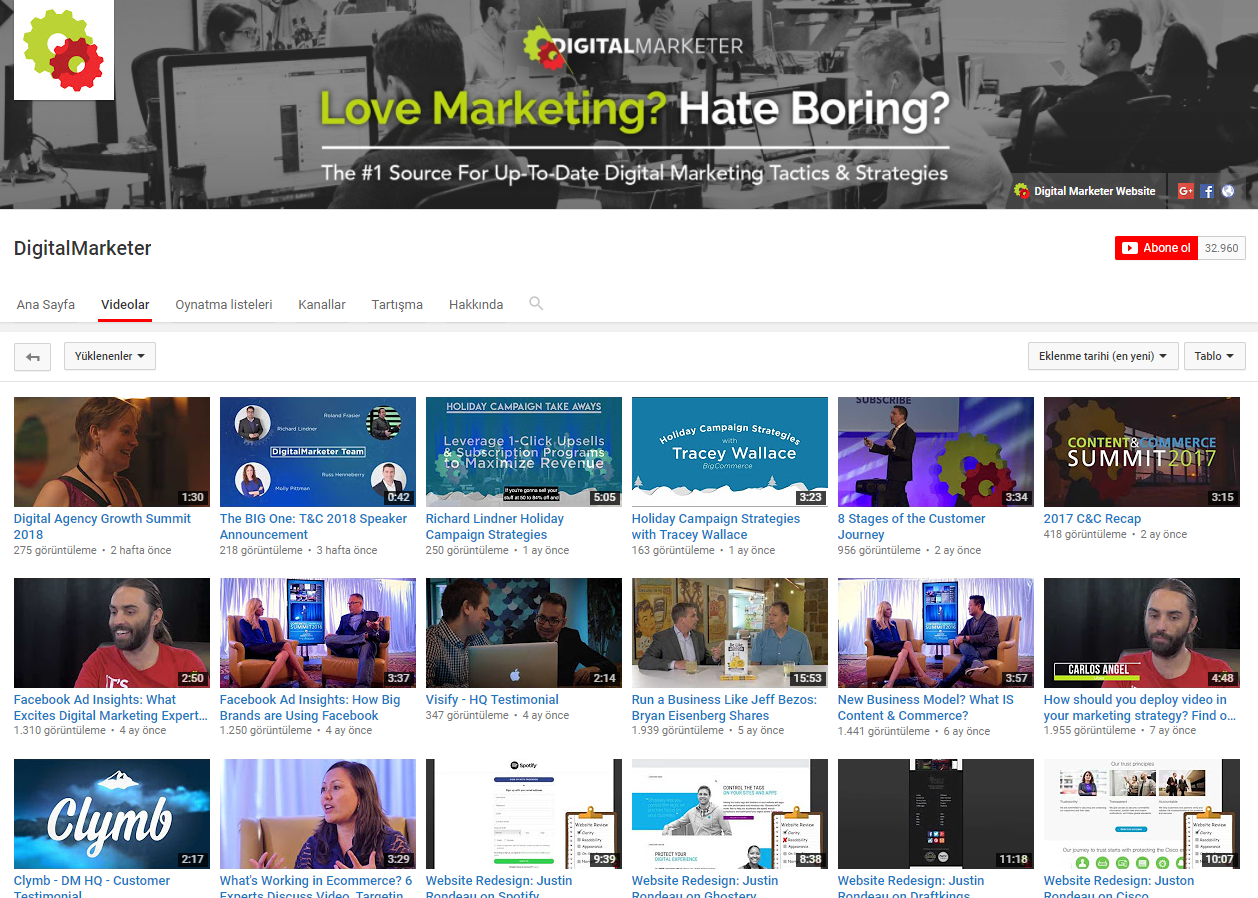Click the gear logo channel avatar
The image size is (1258, 898).
click(x=64, y=50)
